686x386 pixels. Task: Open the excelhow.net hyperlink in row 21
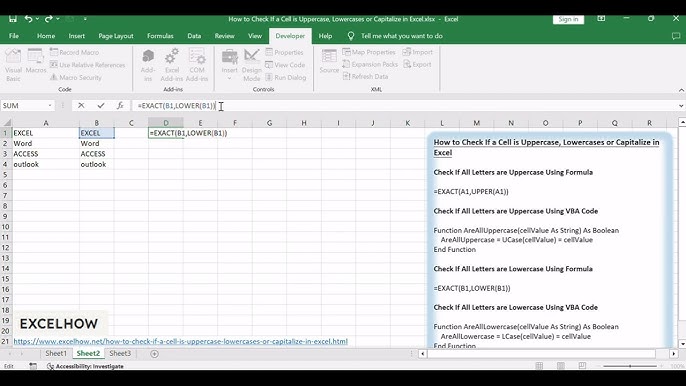pyautogui.click(x=180, y=341)
